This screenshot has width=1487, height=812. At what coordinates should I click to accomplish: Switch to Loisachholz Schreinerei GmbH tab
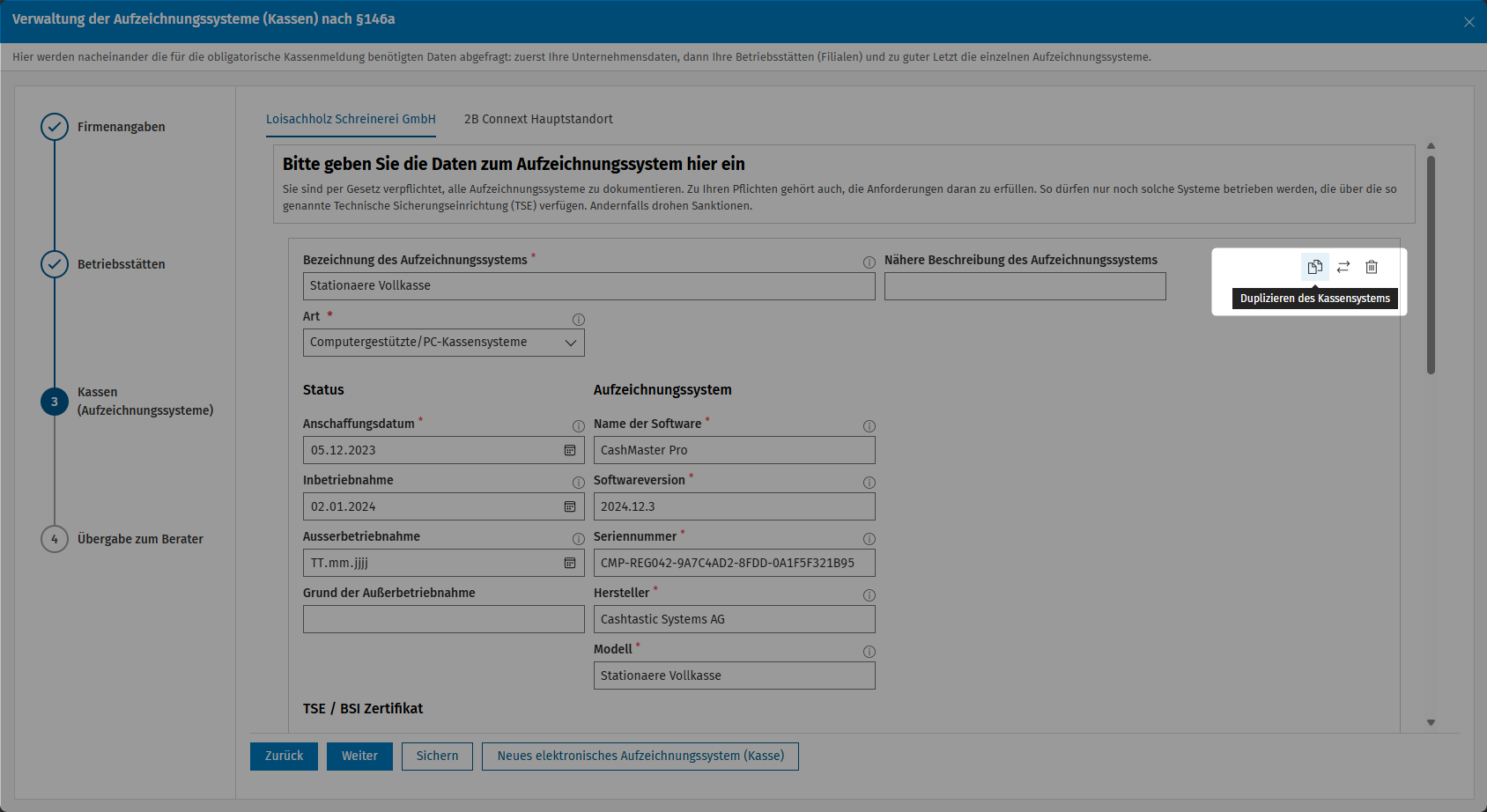351,119
